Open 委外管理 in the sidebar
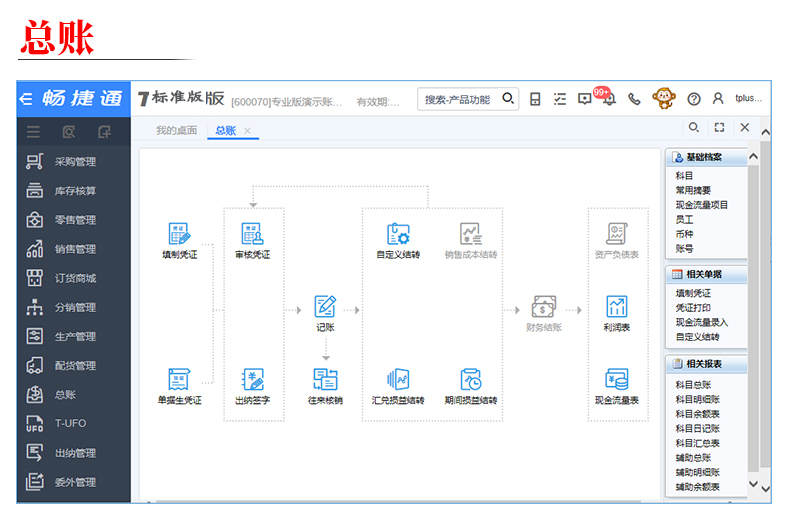790x531 pixels. pyautogui.click(x=74, y=482)
